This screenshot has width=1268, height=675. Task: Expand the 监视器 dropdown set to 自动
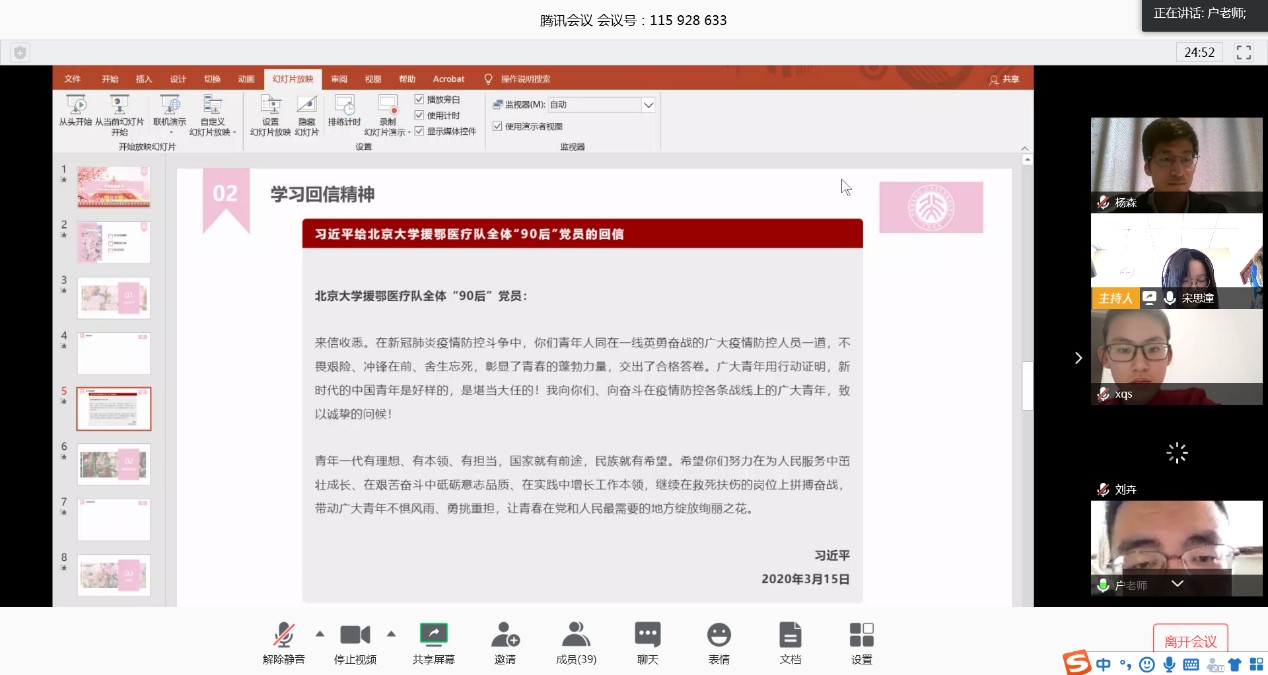point(648,105)
